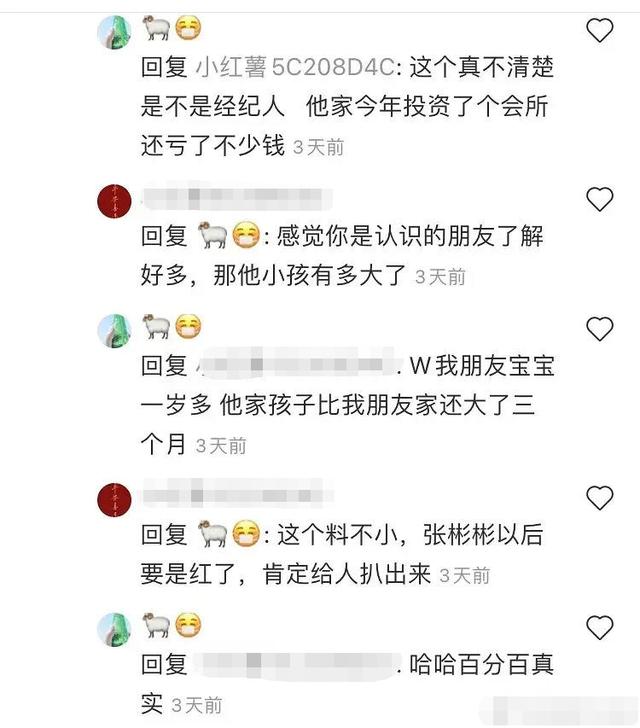640x728 pixels.
Task: Open the first commenter's green avatar
Action: pos(114,32)
